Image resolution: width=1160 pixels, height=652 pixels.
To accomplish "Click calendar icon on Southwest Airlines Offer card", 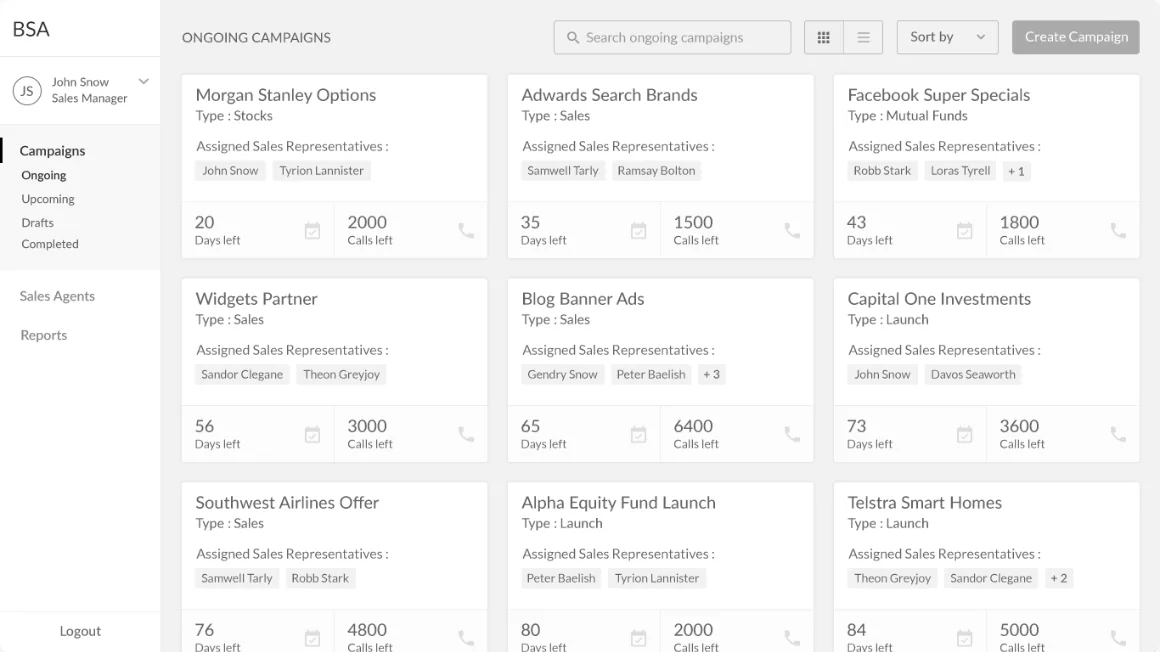I will 312,638.
